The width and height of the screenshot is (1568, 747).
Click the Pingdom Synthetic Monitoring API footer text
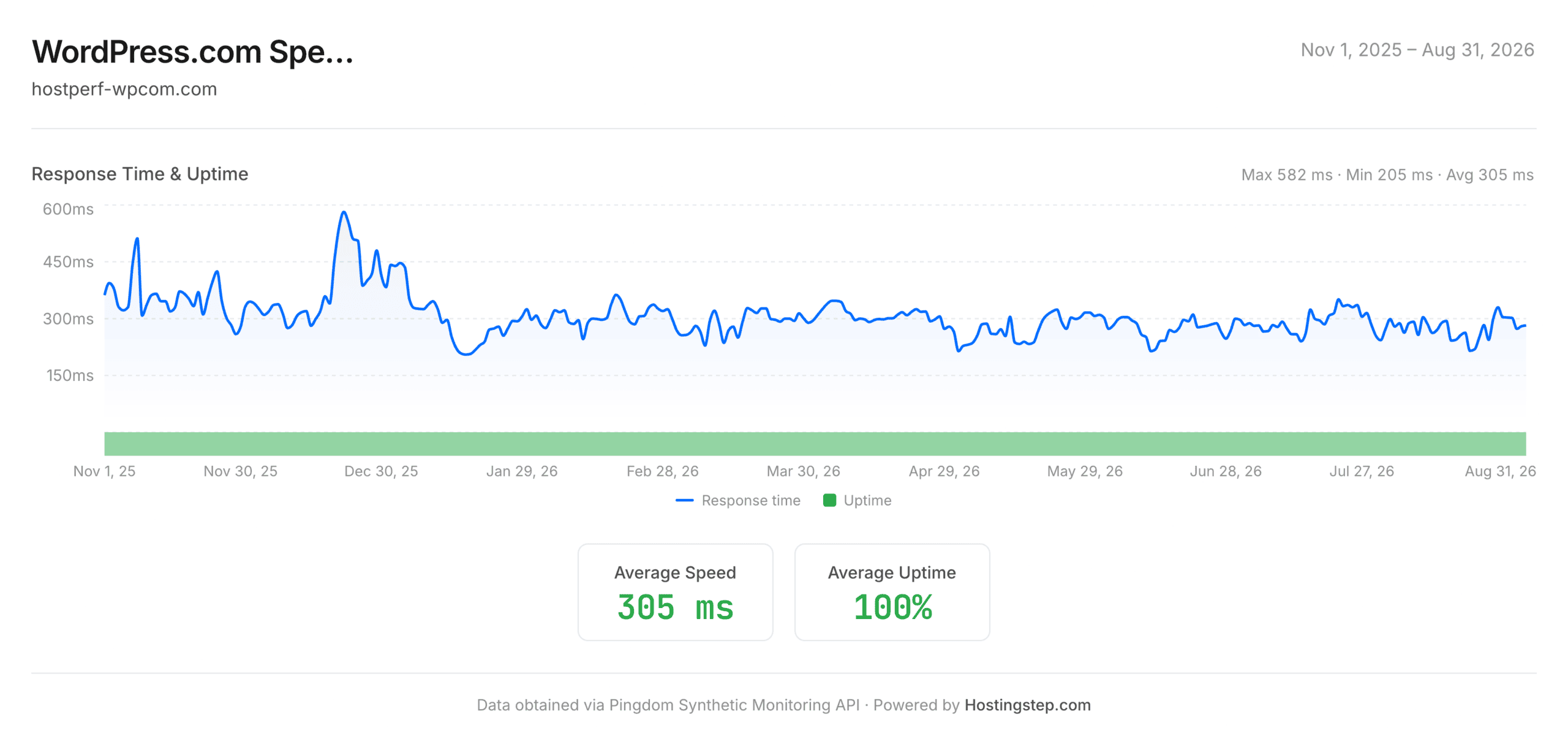click(x=734, y=705)
